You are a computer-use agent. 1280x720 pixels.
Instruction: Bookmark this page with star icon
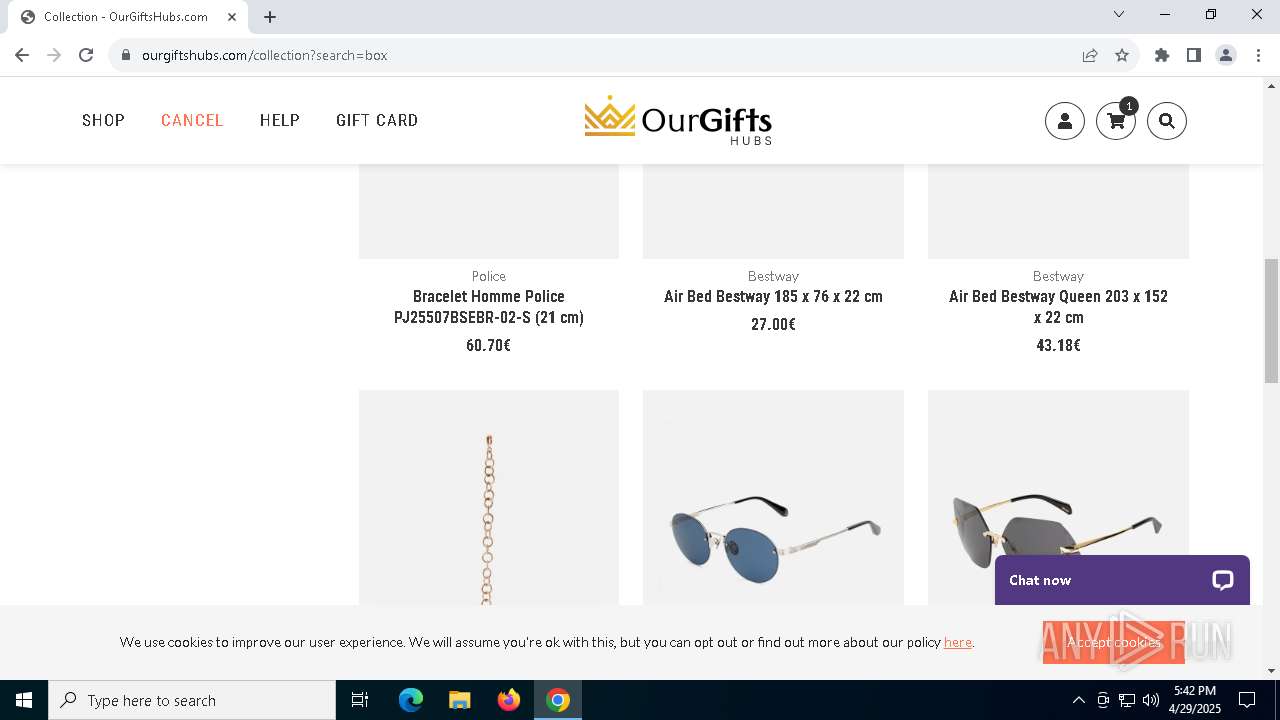pos(1122,55)
